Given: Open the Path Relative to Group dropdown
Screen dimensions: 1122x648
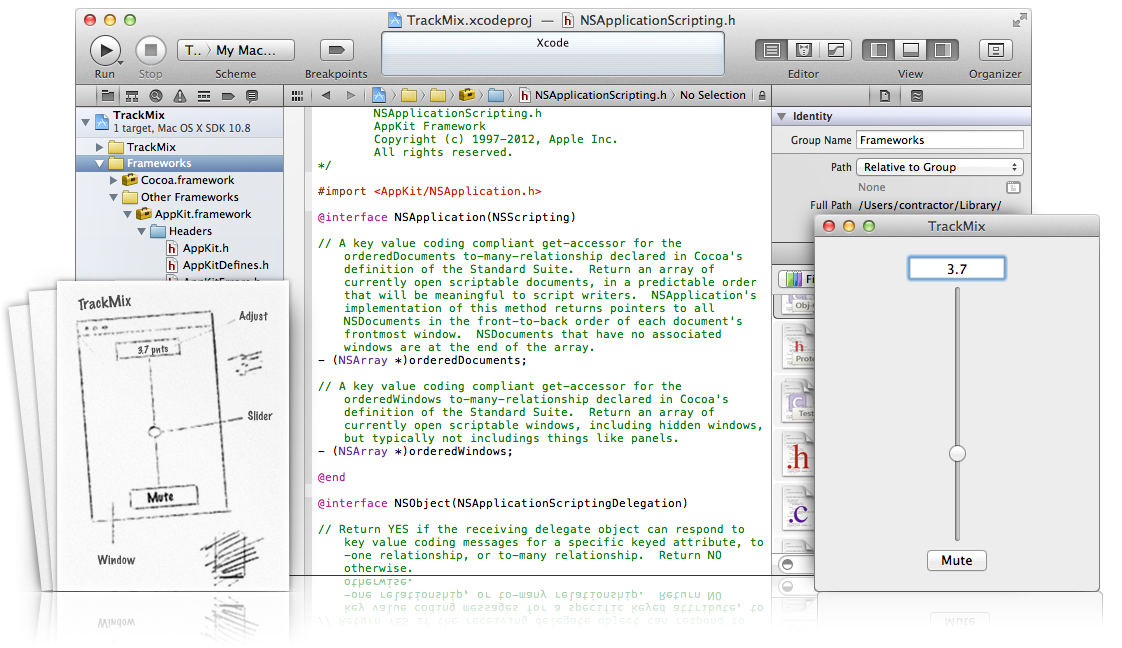Looking at the screenshot, I should point(940,167).
